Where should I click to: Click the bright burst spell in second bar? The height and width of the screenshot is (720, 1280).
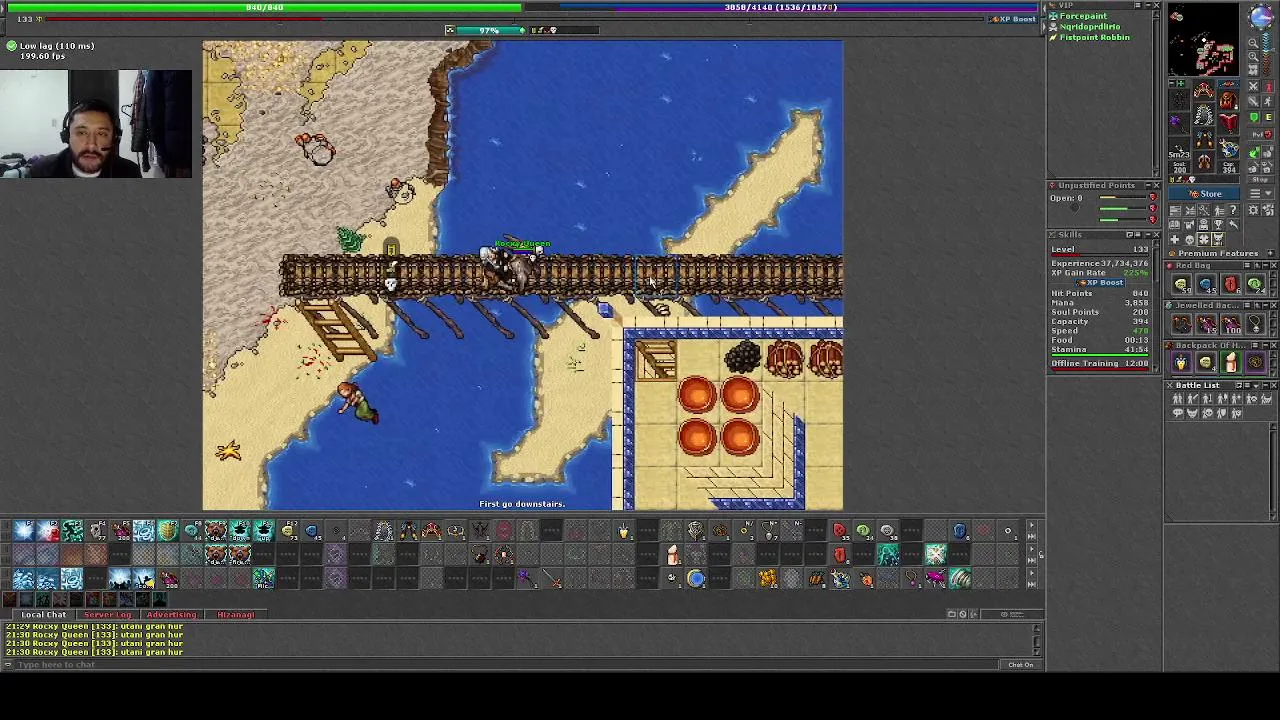point(935,554)
